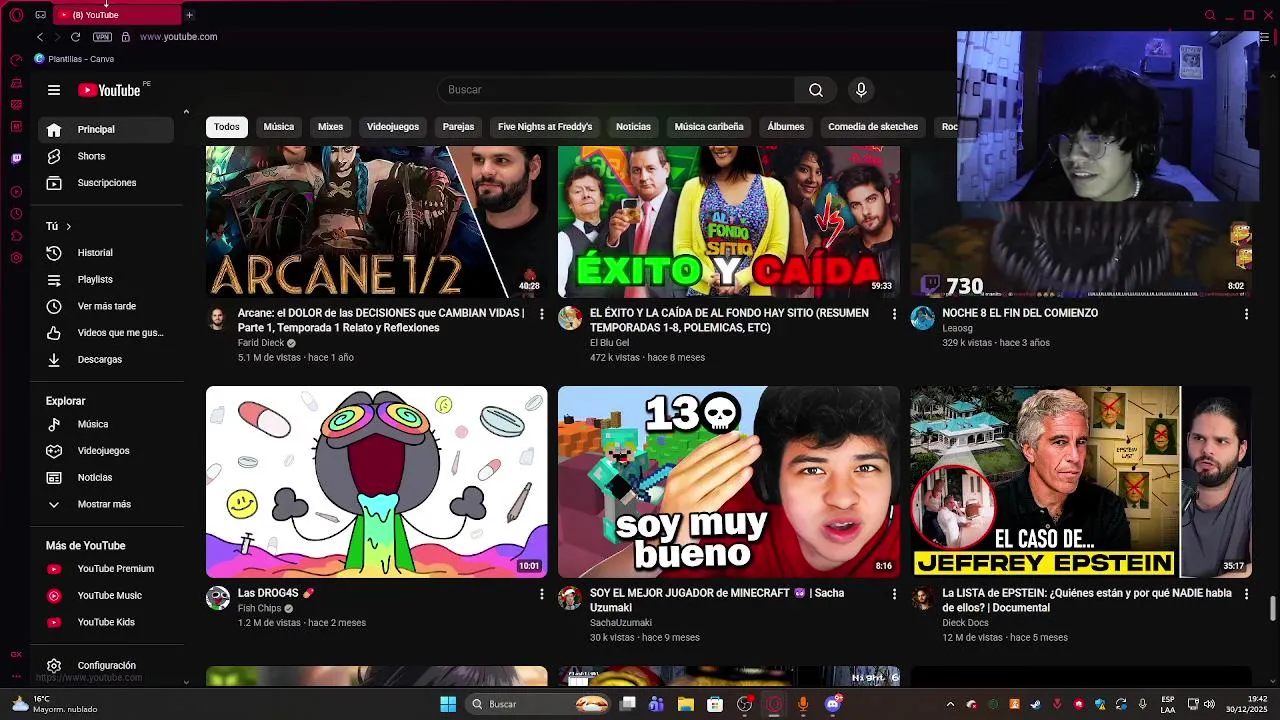Image resolution: width=1280 pixels, height=720 pixels.
Task: Open Suscripciones in the sidebar
Action: point(107,183)
